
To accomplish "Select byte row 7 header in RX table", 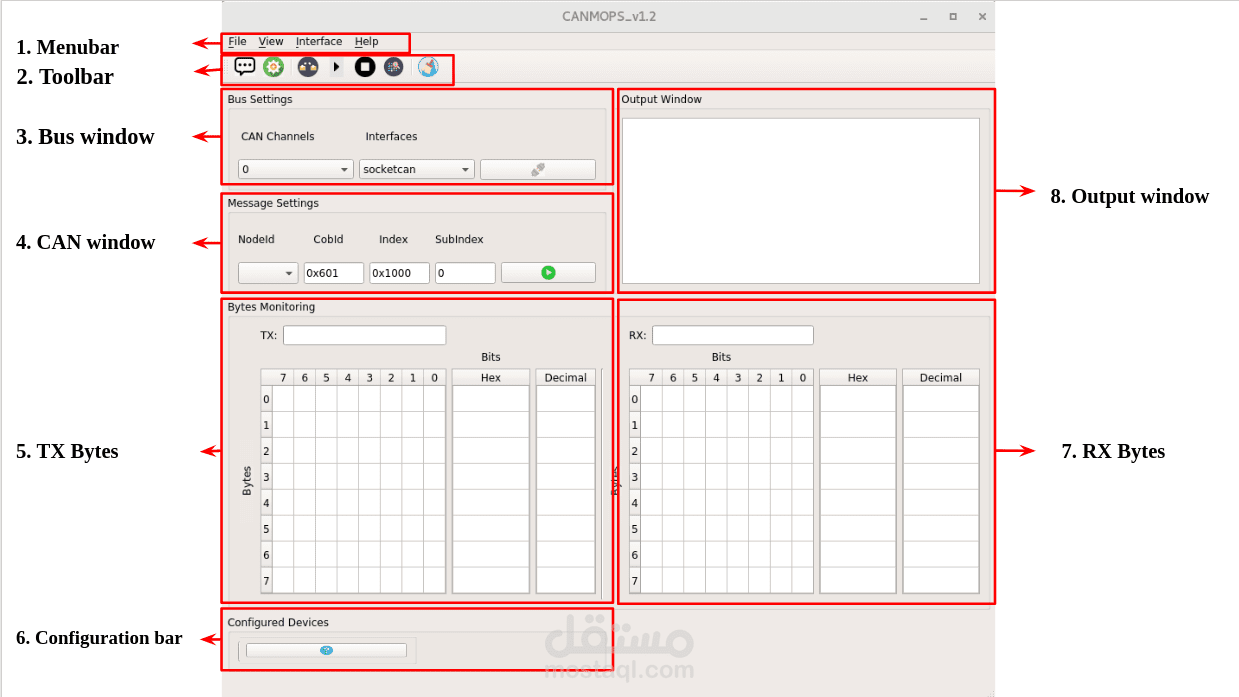I will tap(635, 581).
